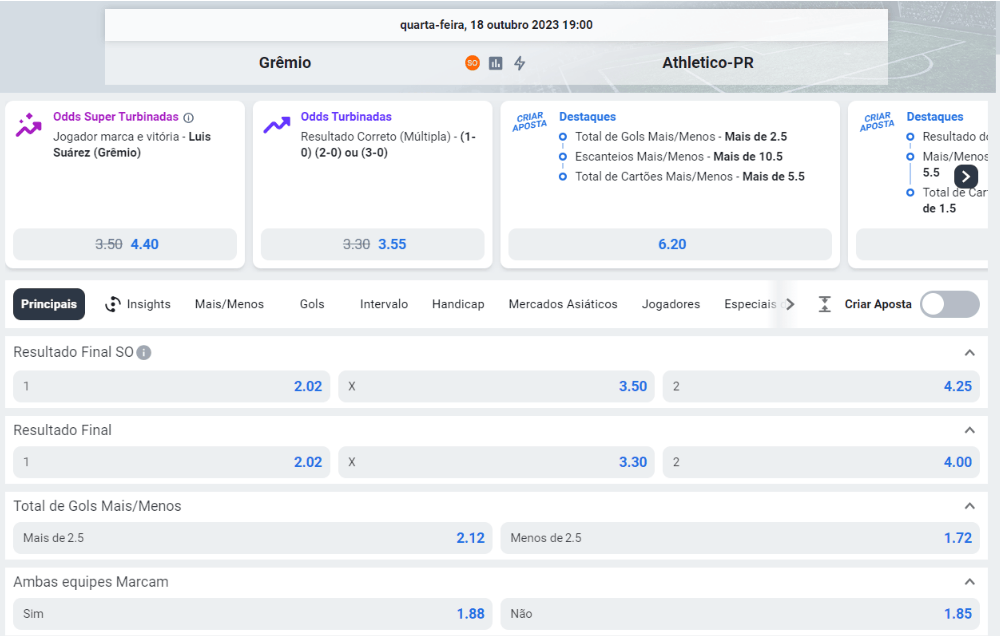This screenshot has width=1000, height=636.
Task: Select Menos de 2.5 at 1.72
Action: 740,538
